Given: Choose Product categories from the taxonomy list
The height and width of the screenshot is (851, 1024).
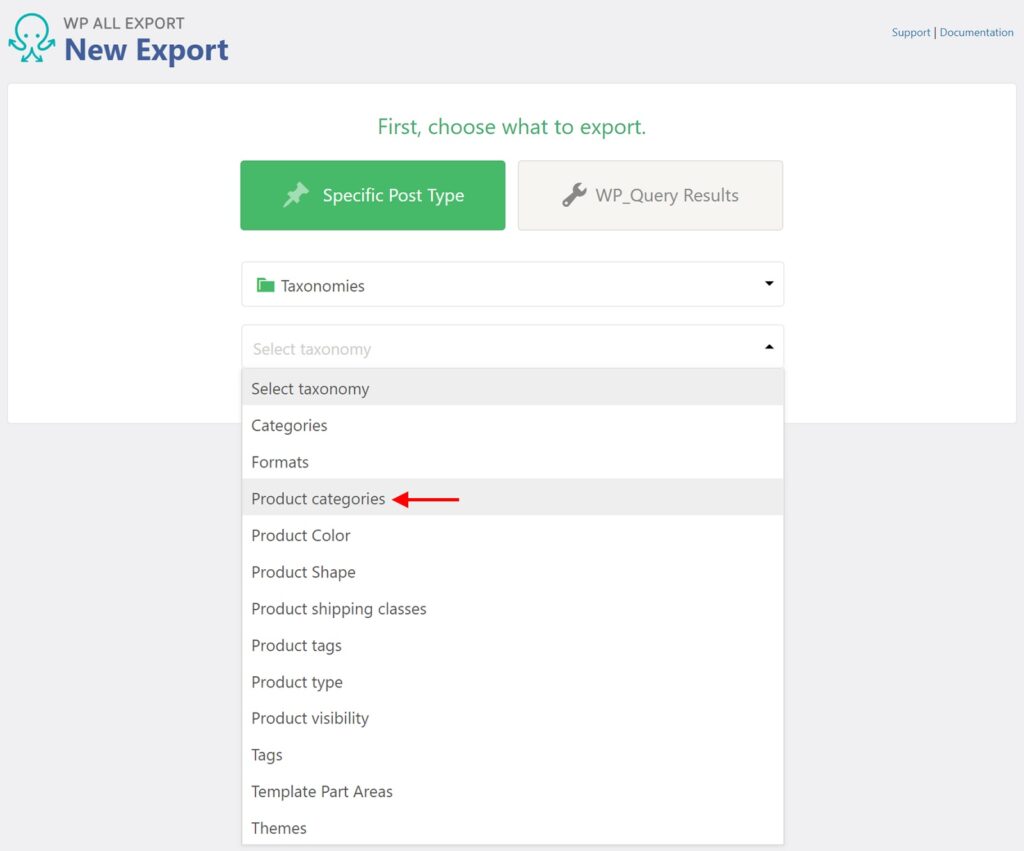Looking at the screenshot, I should tap(318, 498).
